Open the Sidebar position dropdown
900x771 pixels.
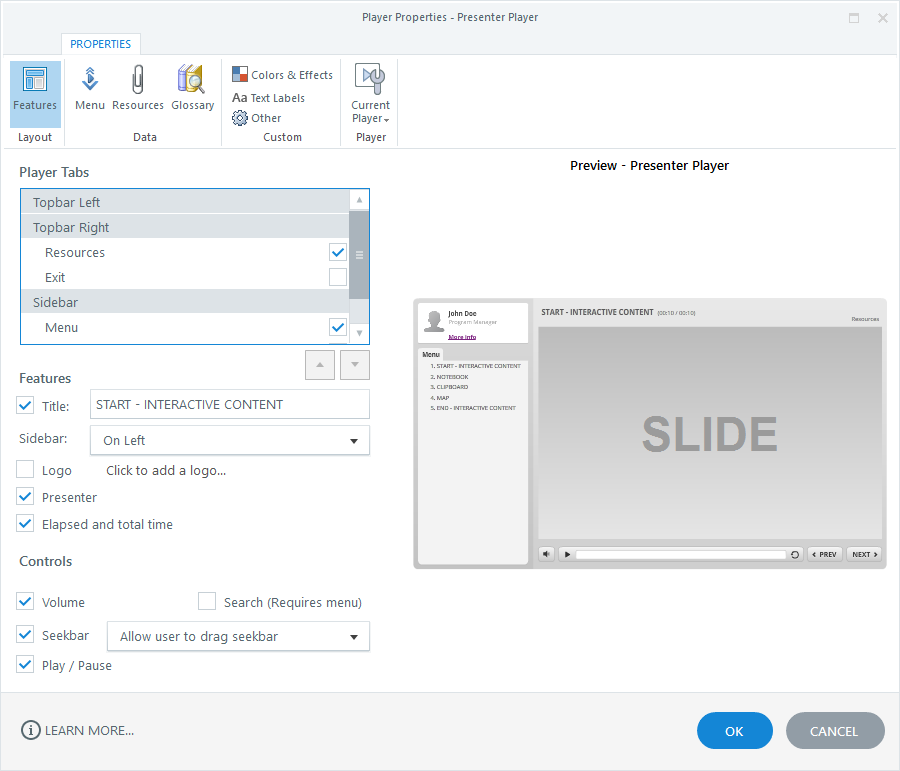pos(230,440)
